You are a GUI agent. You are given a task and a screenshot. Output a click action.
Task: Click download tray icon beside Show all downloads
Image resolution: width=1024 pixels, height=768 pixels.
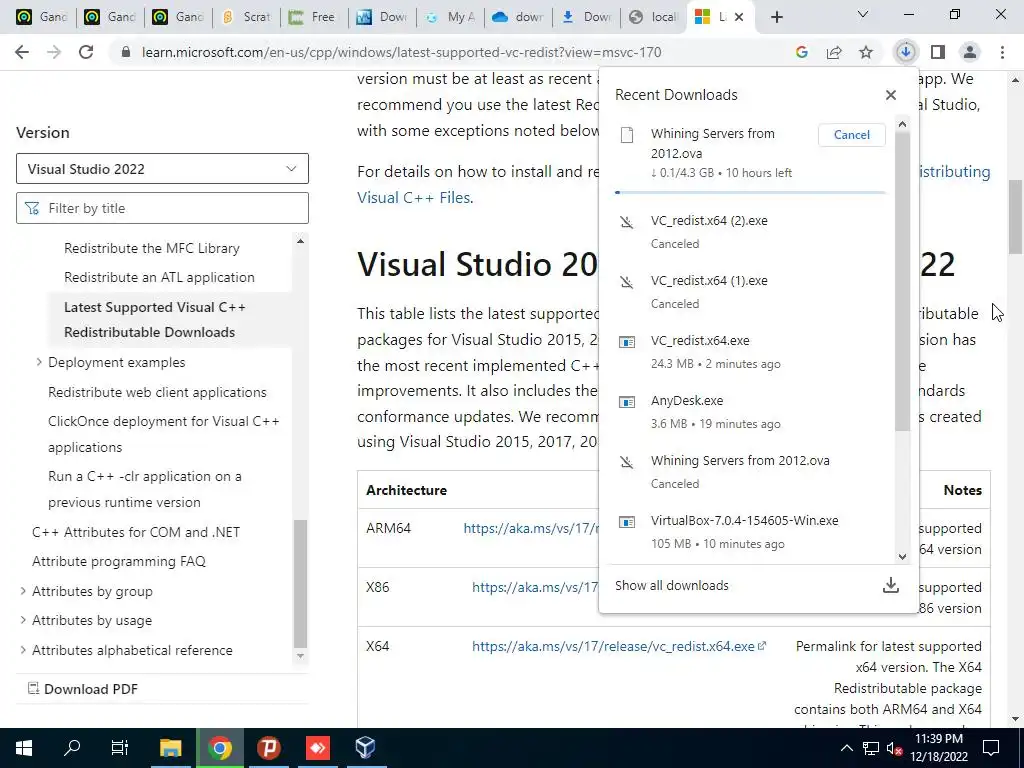tap(891, 585)
